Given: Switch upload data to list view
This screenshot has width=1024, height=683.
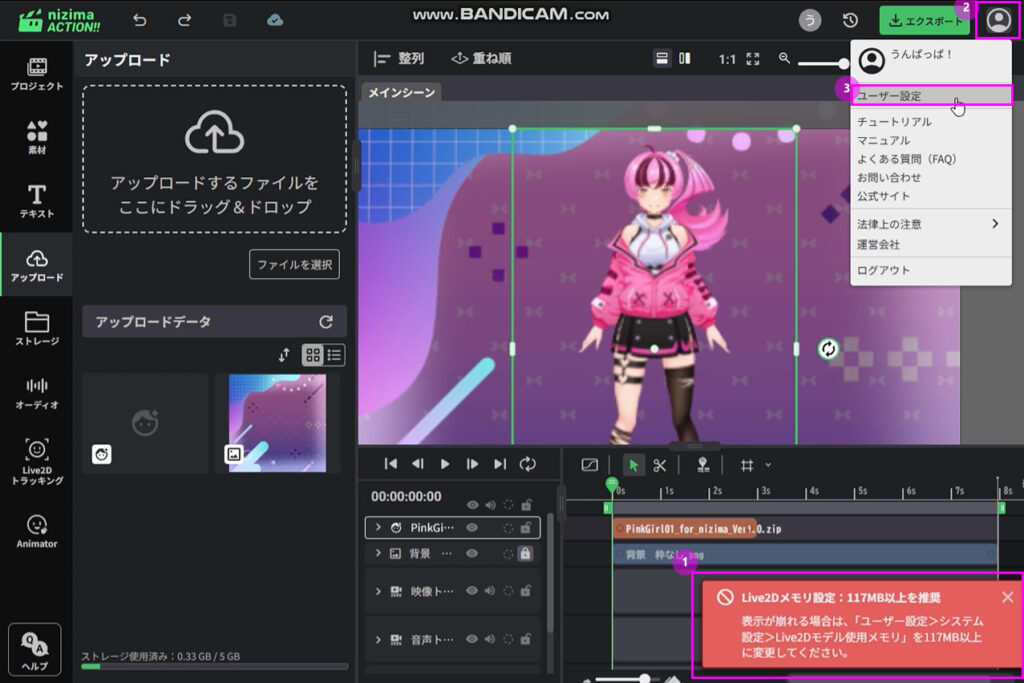Looking at the screenshot, I should coord(334,355).
